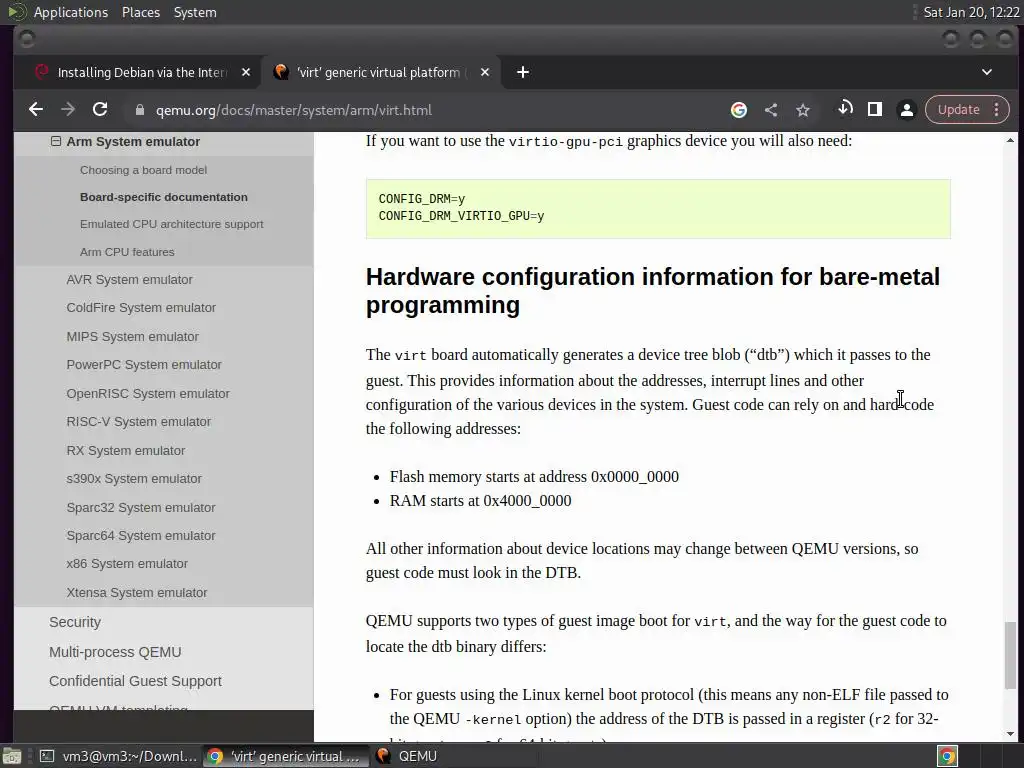The width and height of the screenshot is (1024, 768).
Task: Open Security documentation section
Action: (75, 622)
